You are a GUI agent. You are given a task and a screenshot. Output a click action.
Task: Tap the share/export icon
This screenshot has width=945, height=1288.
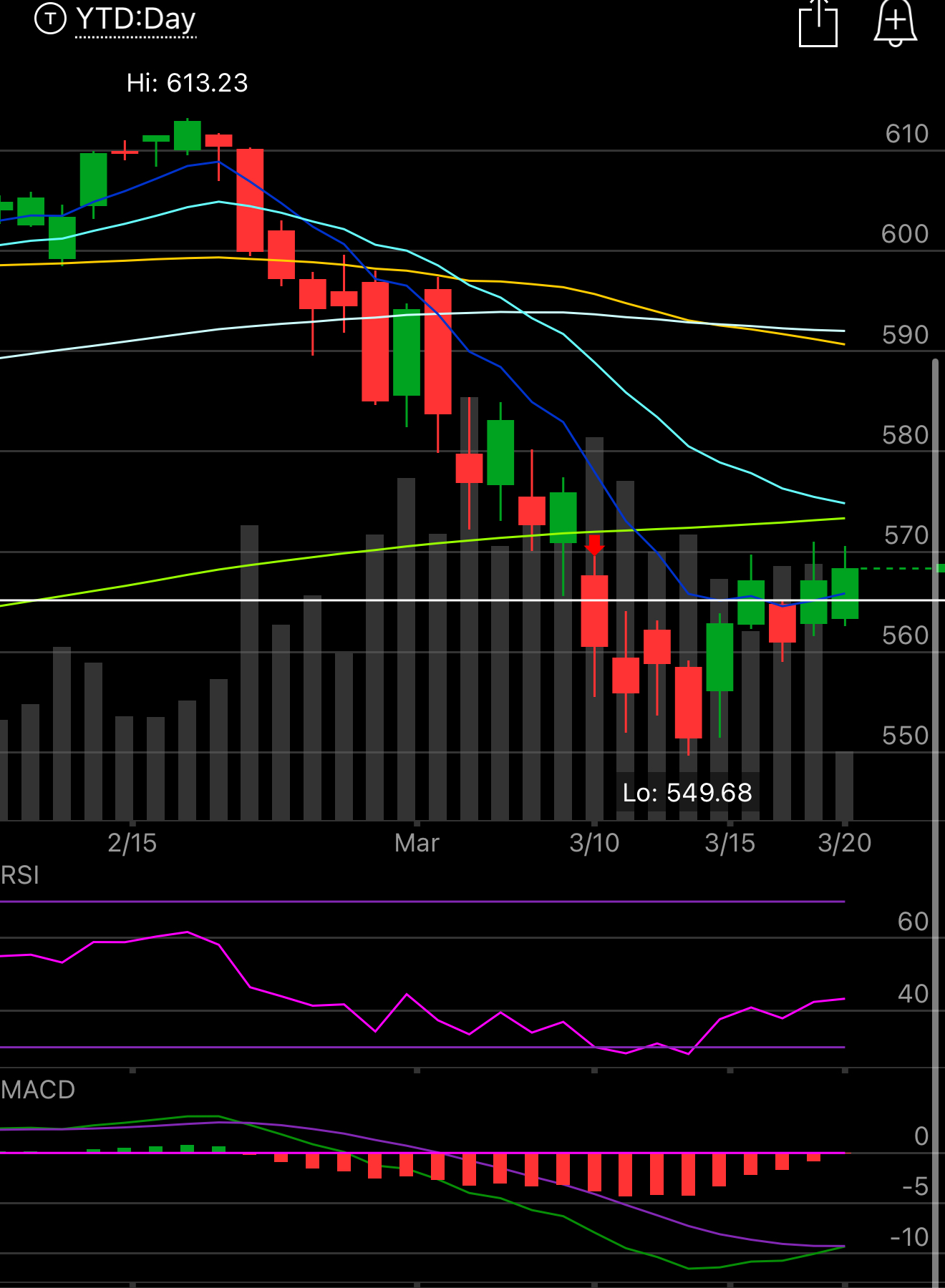coord(818,23)
